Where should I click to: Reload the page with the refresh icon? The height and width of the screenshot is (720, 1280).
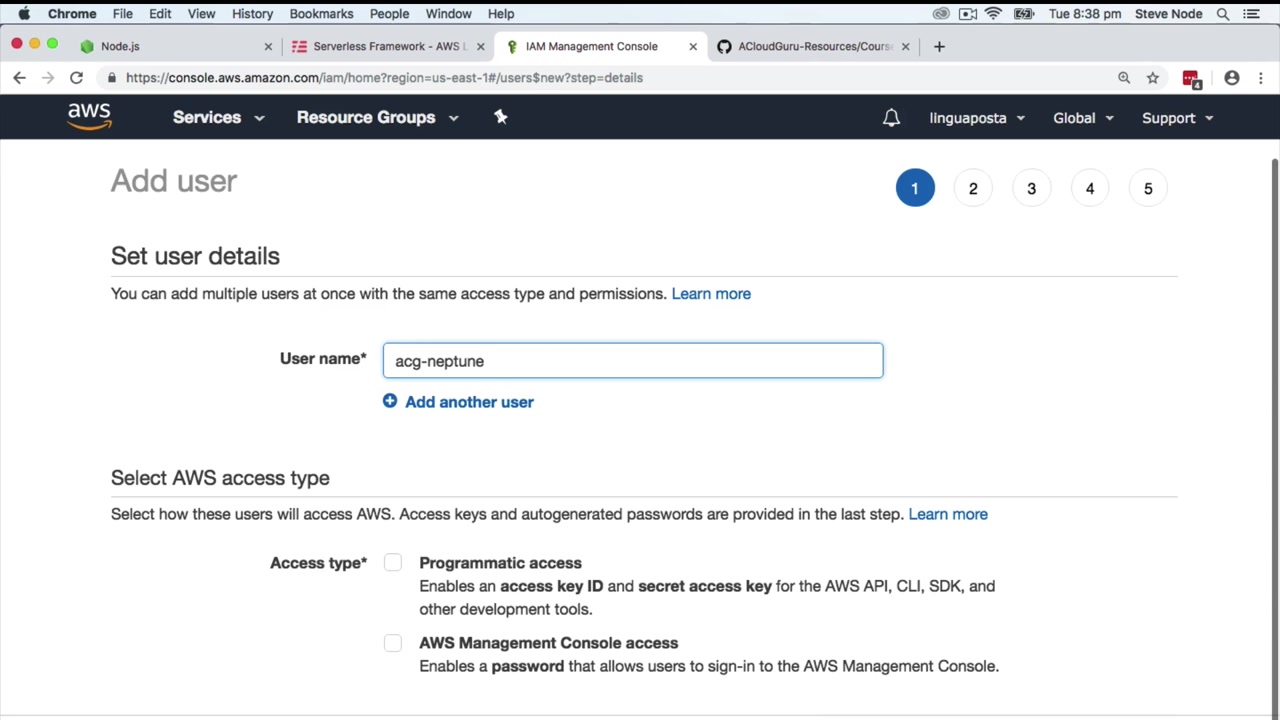[76, 78]
